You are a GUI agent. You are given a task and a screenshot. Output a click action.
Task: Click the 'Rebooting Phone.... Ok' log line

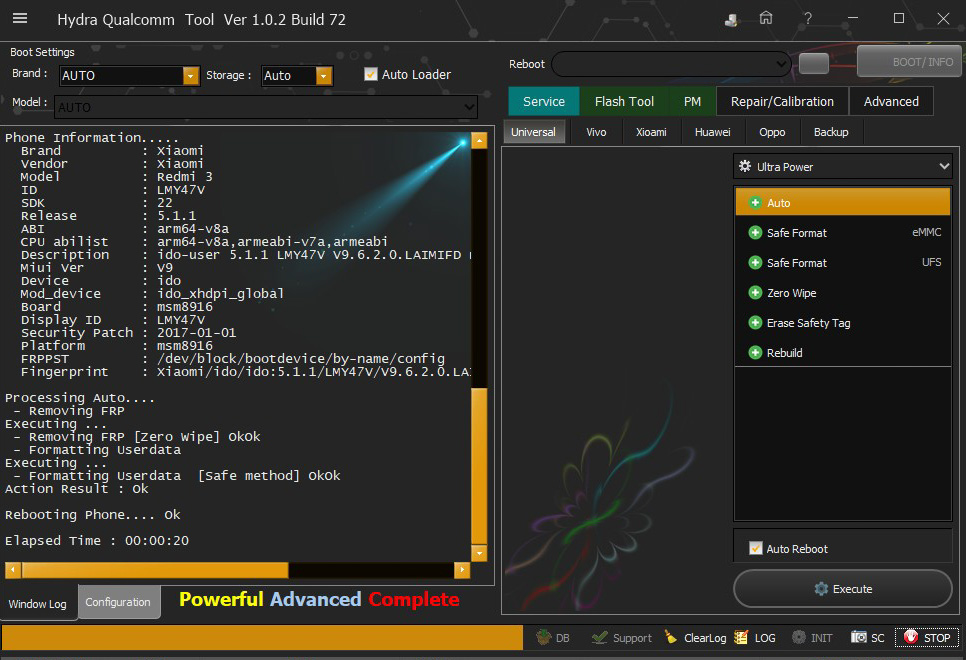click(92, 515)
